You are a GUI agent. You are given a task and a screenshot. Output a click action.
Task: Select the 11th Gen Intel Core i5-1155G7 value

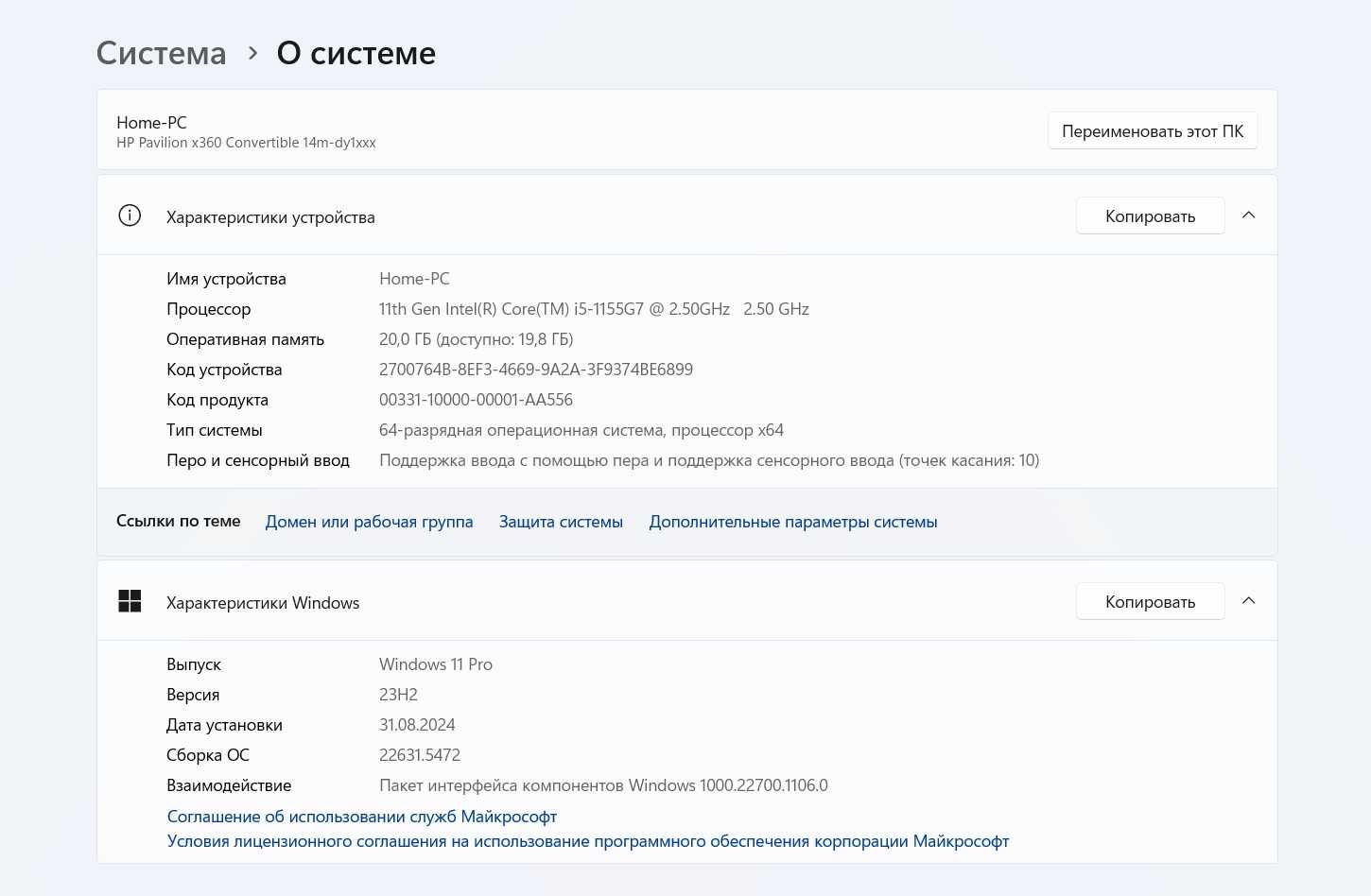[x=594, y=309]
